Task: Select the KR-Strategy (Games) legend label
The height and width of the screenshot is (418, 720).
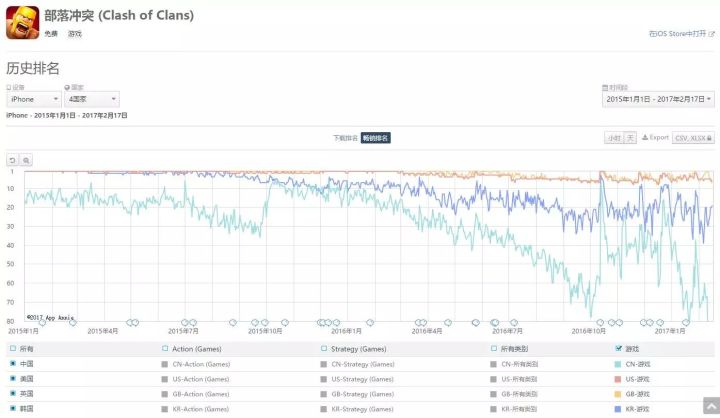Action: click(363, 409)
